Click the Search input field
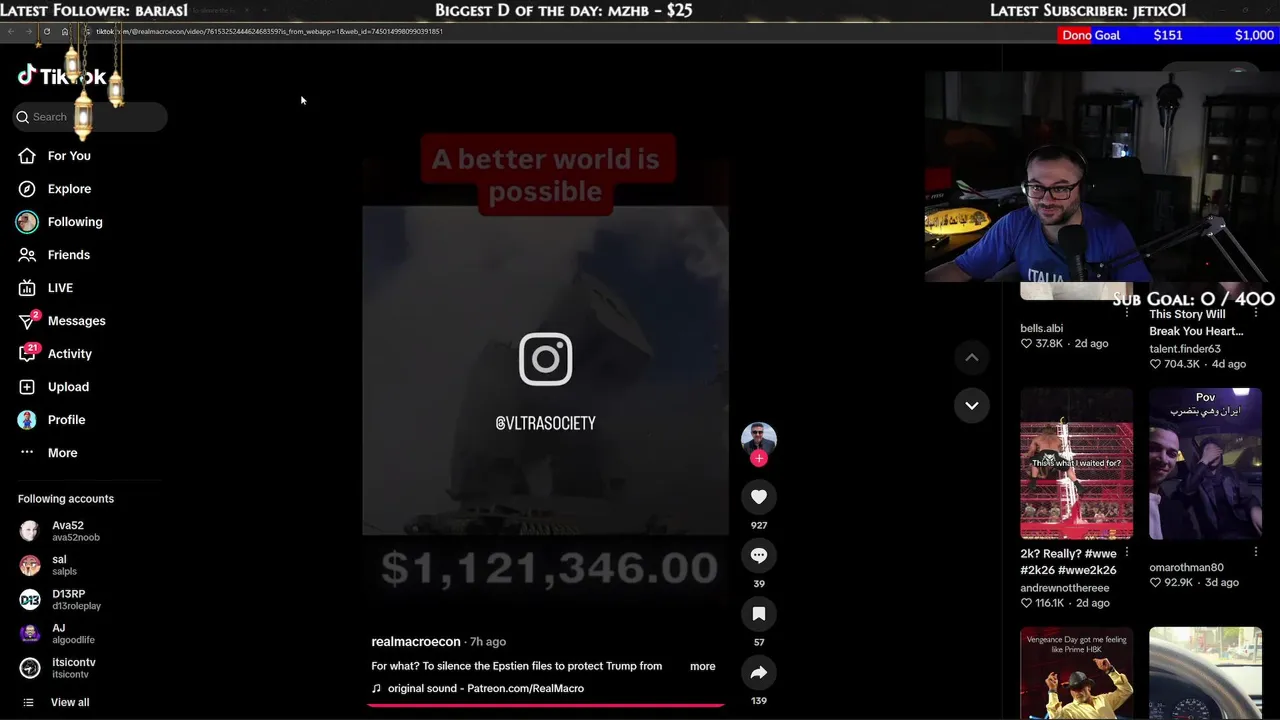This screenshot has width=1280, height=720. point(90,117)
